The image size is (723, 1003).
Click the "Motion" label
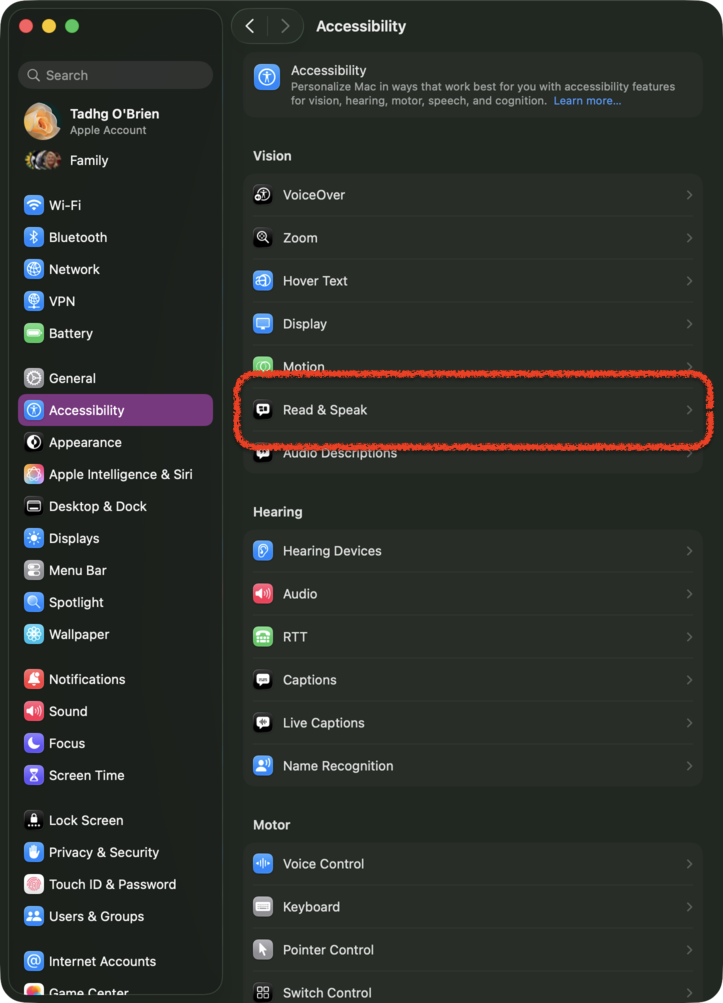tap(303, 367)
